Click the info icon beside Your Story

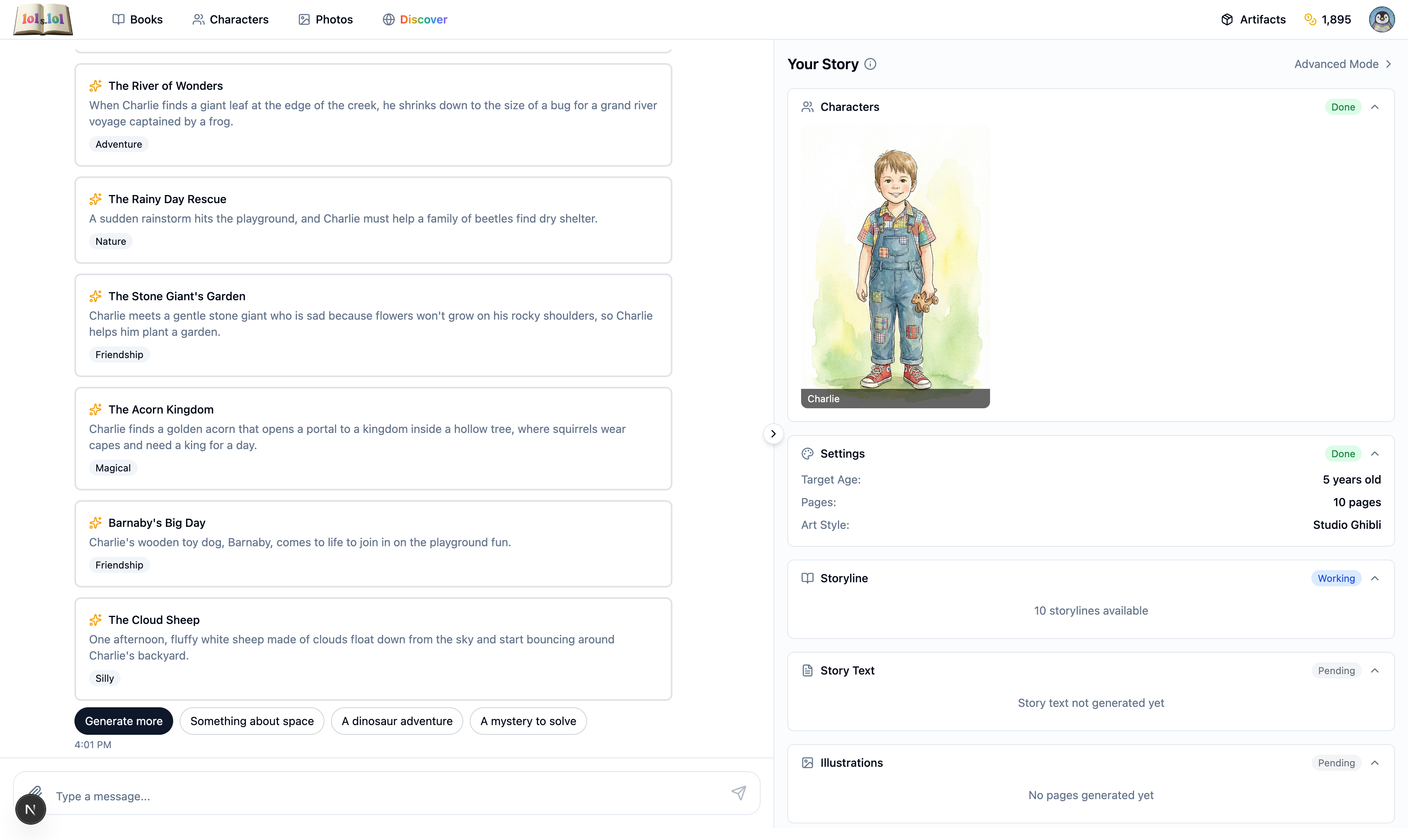(x=870, y=64)
